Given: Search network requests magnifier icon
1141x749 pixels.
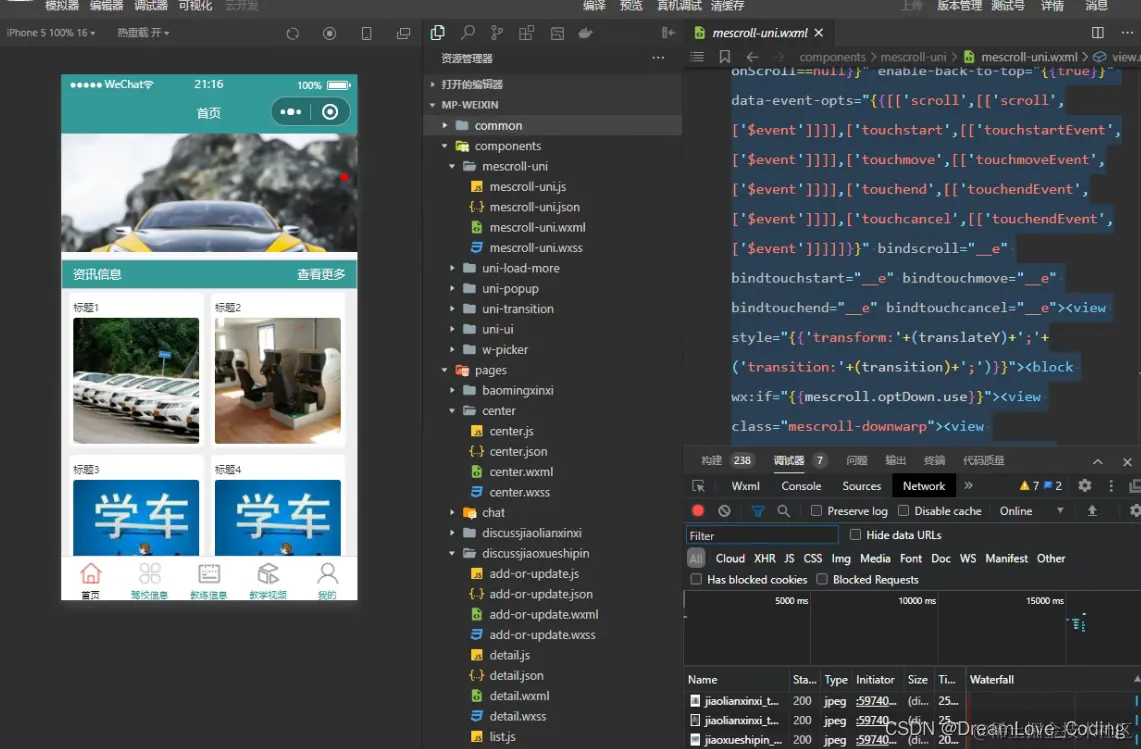Looking at the screenshot, I should (784, 511).
